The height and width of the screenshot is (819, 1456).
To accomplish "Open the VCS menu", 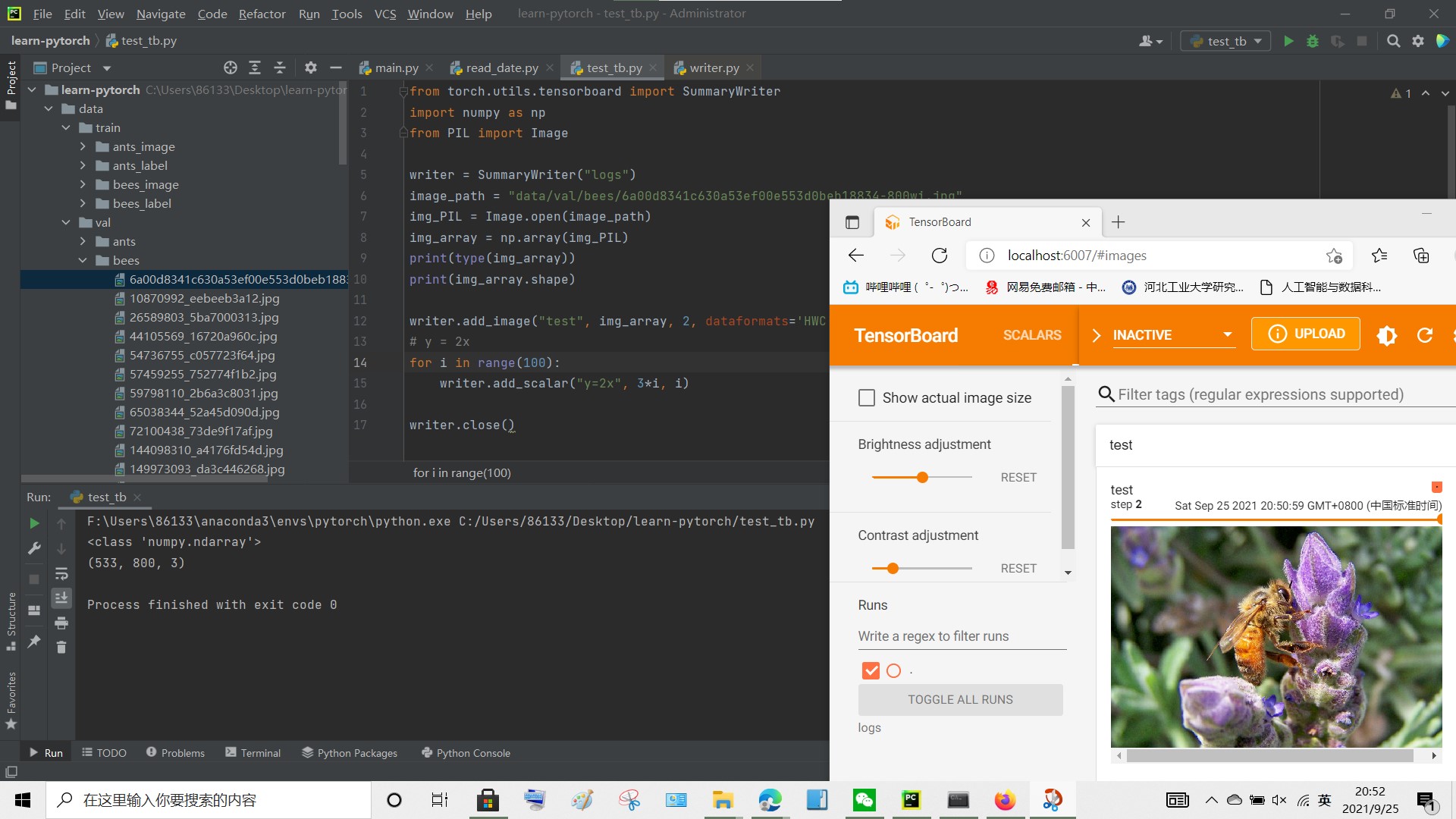I will (x=385, y=14).
